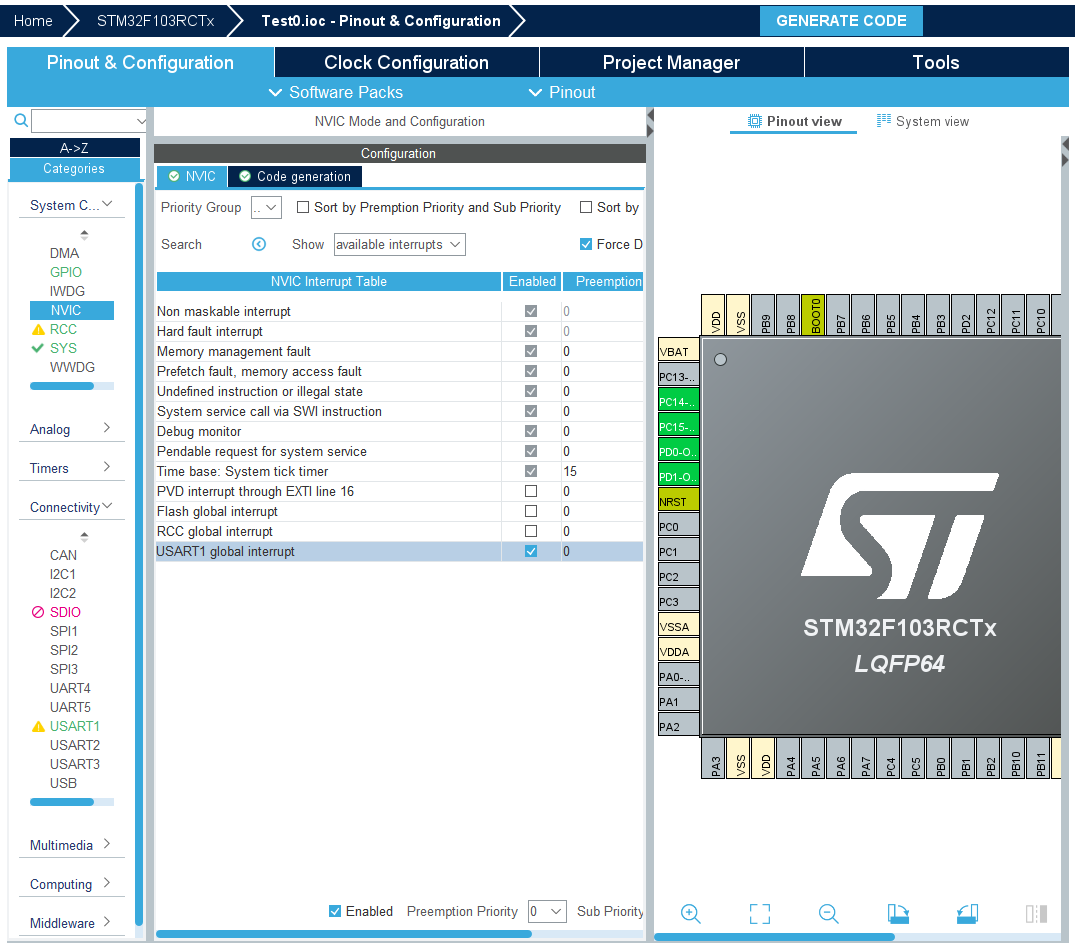Enable RCC global interrupt checkbox
1075x946 pixels.
[x=531, y=531]
